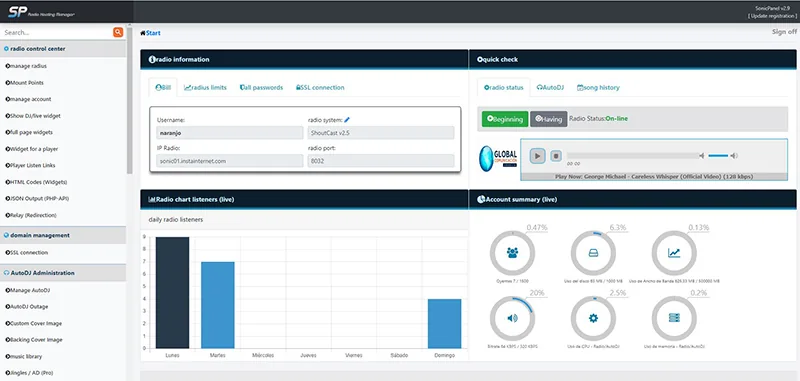Click the pencil icon beside radio system
800x381 pixels.
(347, 120)
